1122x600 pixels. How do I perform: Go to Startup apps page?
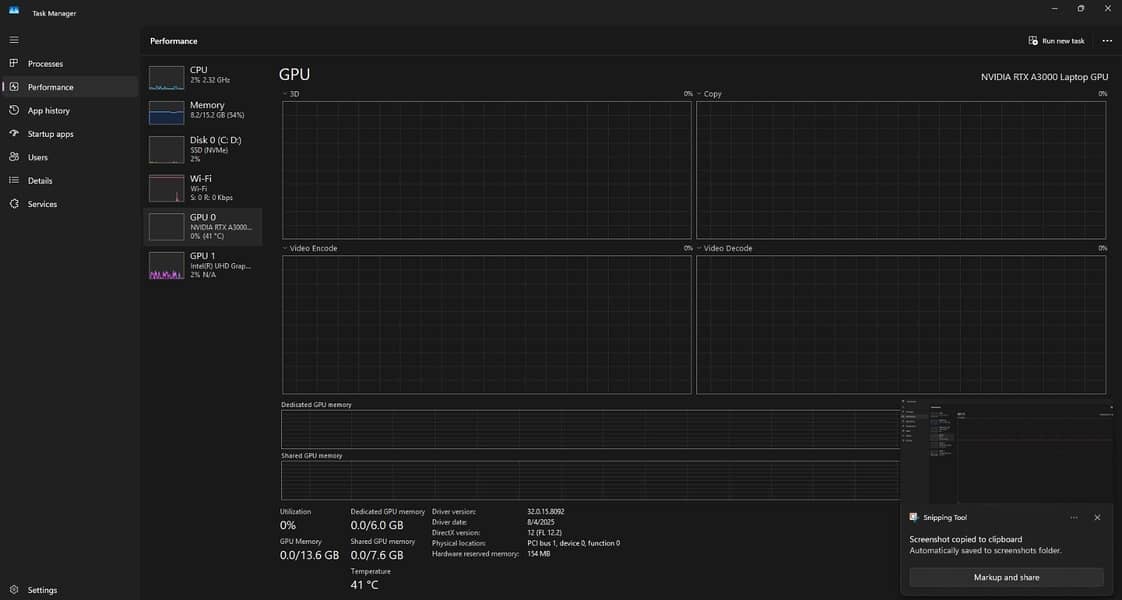tap(51, 134)
